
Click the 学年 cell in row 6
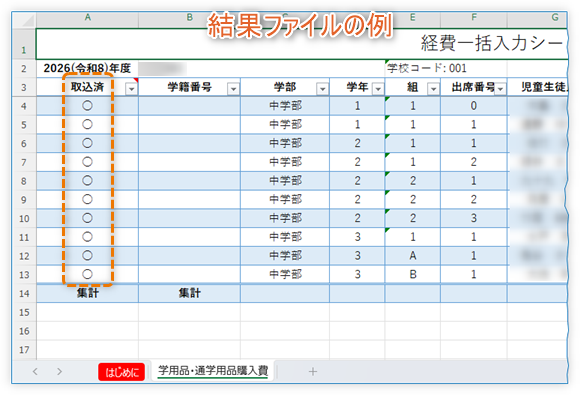pos(357,144)
